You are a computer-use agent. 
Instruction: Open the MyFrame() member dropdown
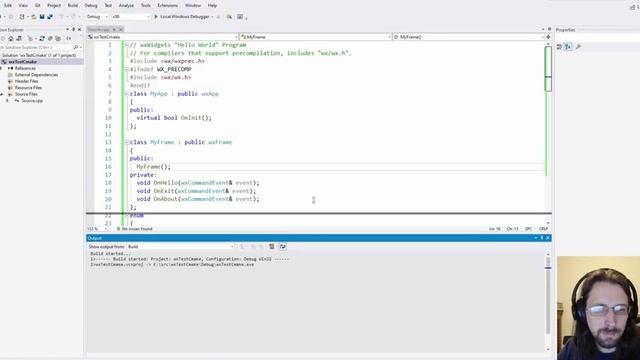pyautogui.click(x=469, y=37)
